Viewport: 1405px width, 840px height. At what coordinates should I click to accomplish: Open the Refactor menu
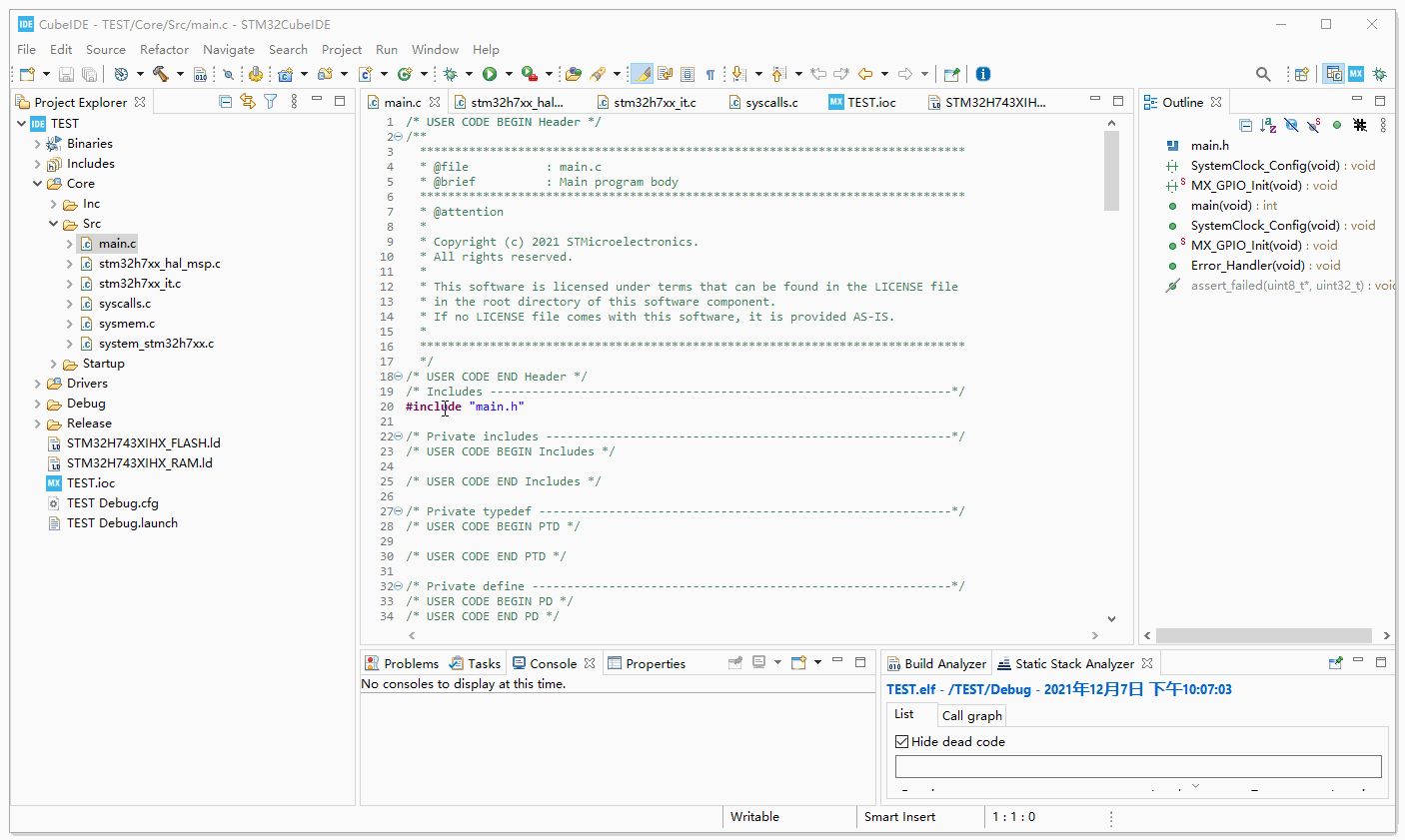(164, 49)
